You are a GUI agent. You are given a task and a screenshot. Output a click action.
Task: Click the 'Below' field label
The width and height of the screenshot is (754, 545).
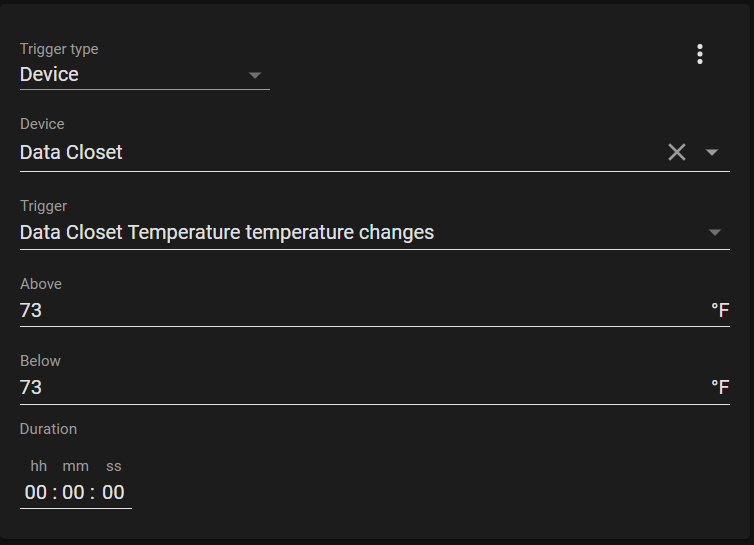point(40,361)
